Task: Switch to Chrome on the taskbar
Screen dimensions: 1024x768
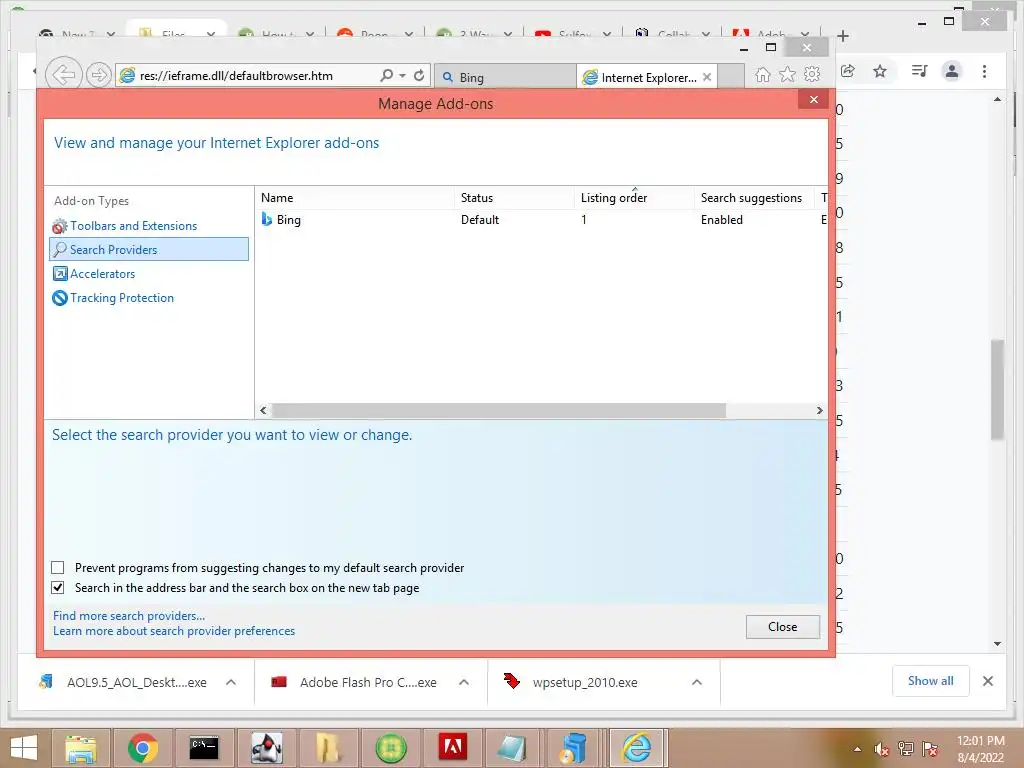Action: (x=142, y=748)
